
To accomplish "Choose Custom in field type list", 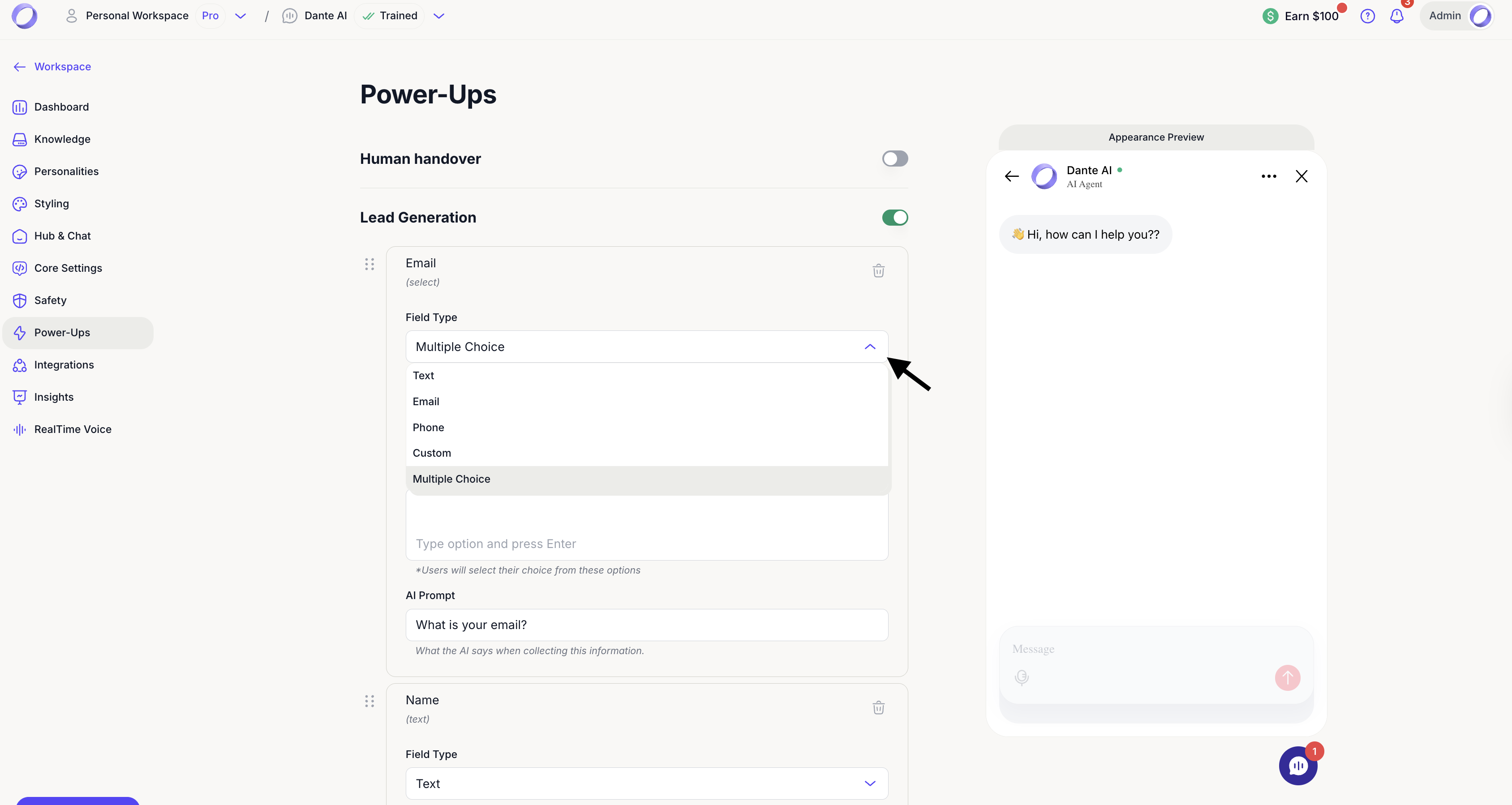I will (x=431, y=453).
